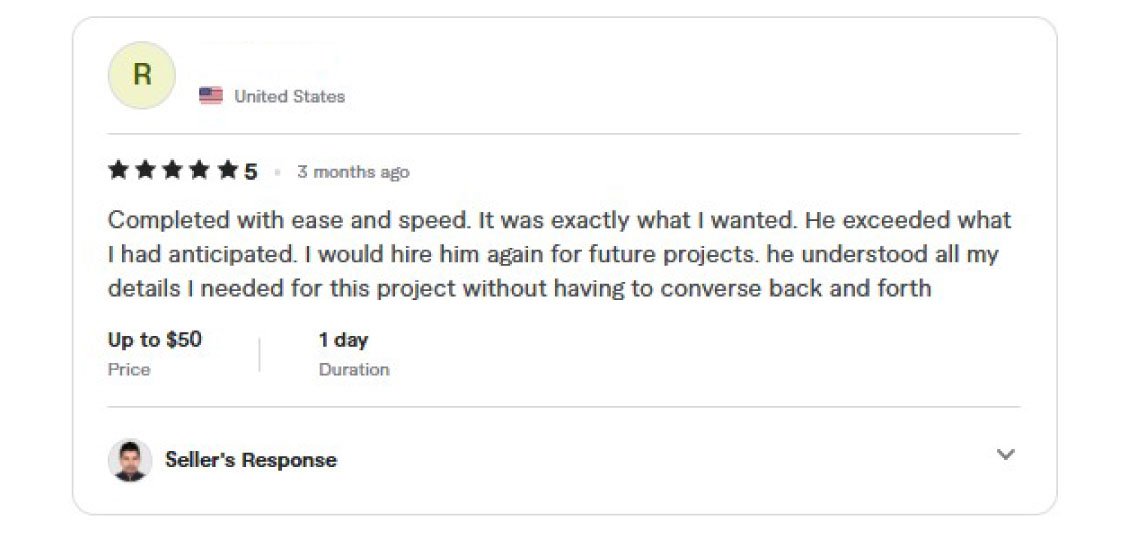Click the seller's profile photo
The height and width of the screenshot is (535, 1127).
tap(130, 460)
